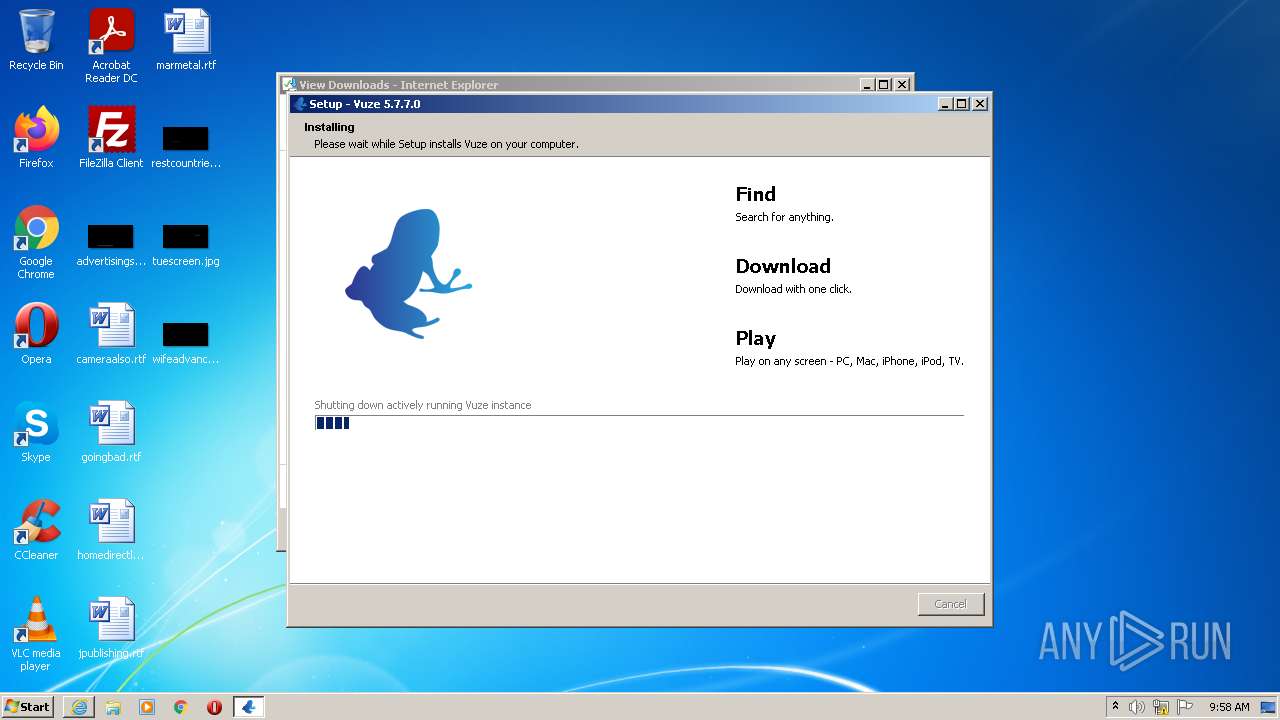The height and width of the screenshot is (720, 1280).
Task: Launch CCleaner desktop shortcut
Action: (x=36, y=530)
